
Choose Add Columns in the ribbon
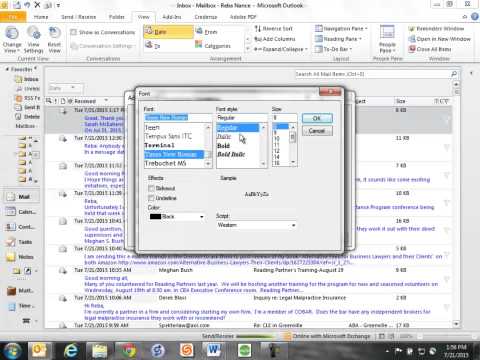pyautogui.click(x=275, y=39)
